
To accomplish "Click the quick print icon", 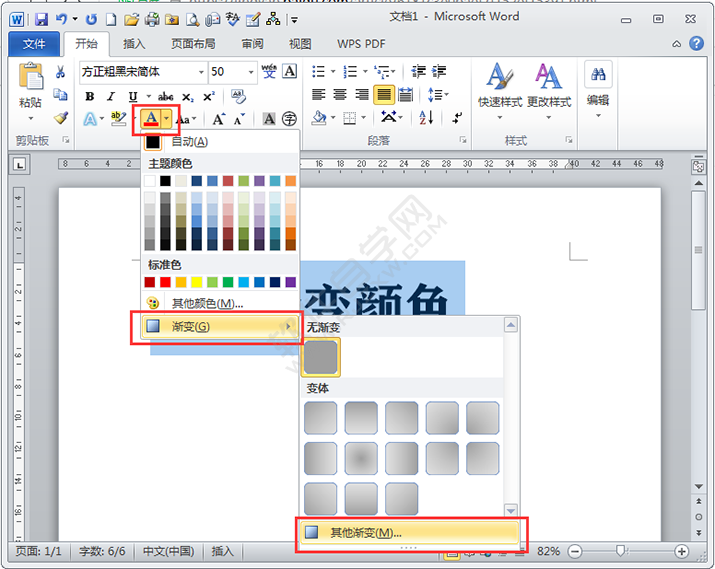I will click(152, 19).
